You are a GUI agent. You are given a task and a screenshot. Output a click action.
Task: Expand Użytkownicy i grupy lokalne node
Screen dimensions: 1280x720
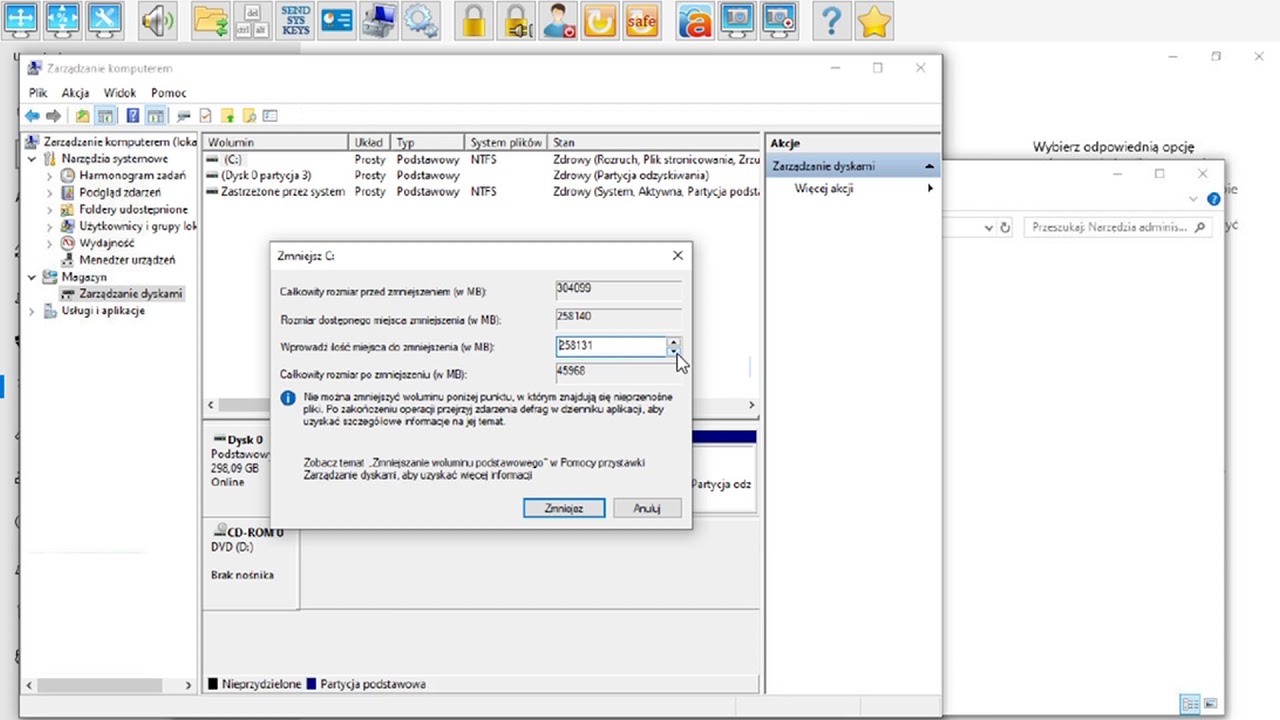point(49,227)
